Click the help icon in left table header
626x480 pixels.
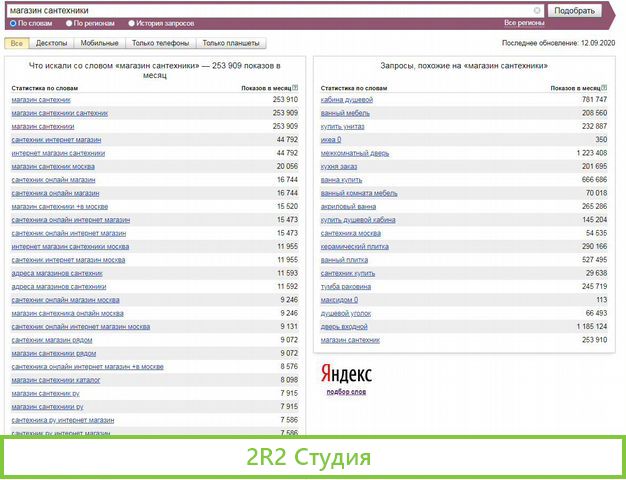click(x=296, y=89)
